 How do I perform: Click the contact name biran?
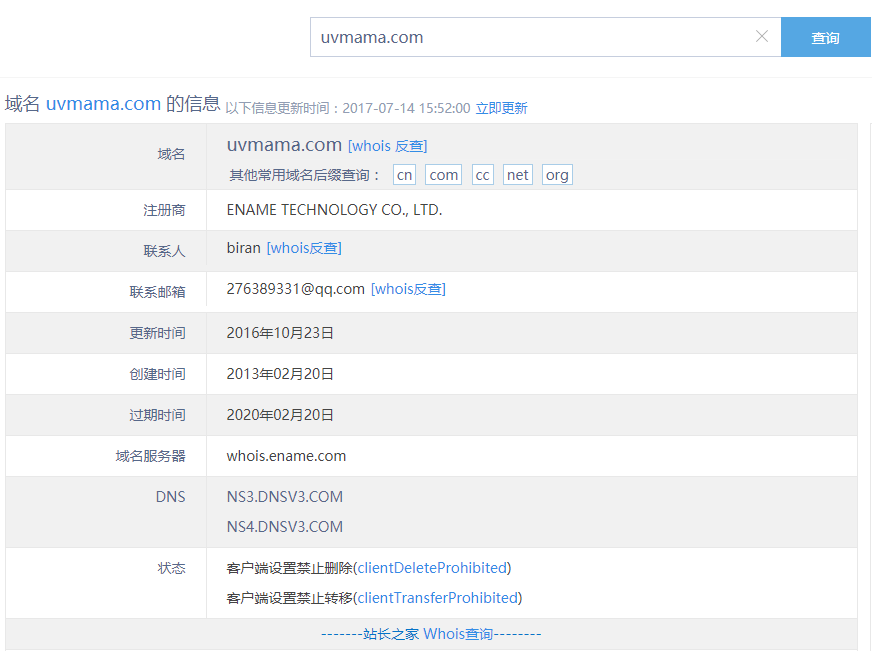pos(244,248)
